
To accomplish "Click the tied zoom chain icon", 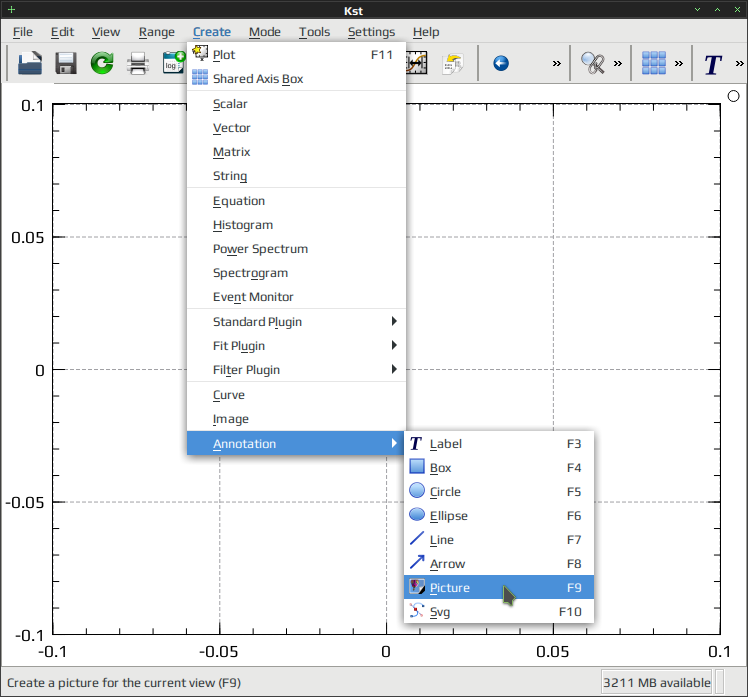I will [592, 63].
